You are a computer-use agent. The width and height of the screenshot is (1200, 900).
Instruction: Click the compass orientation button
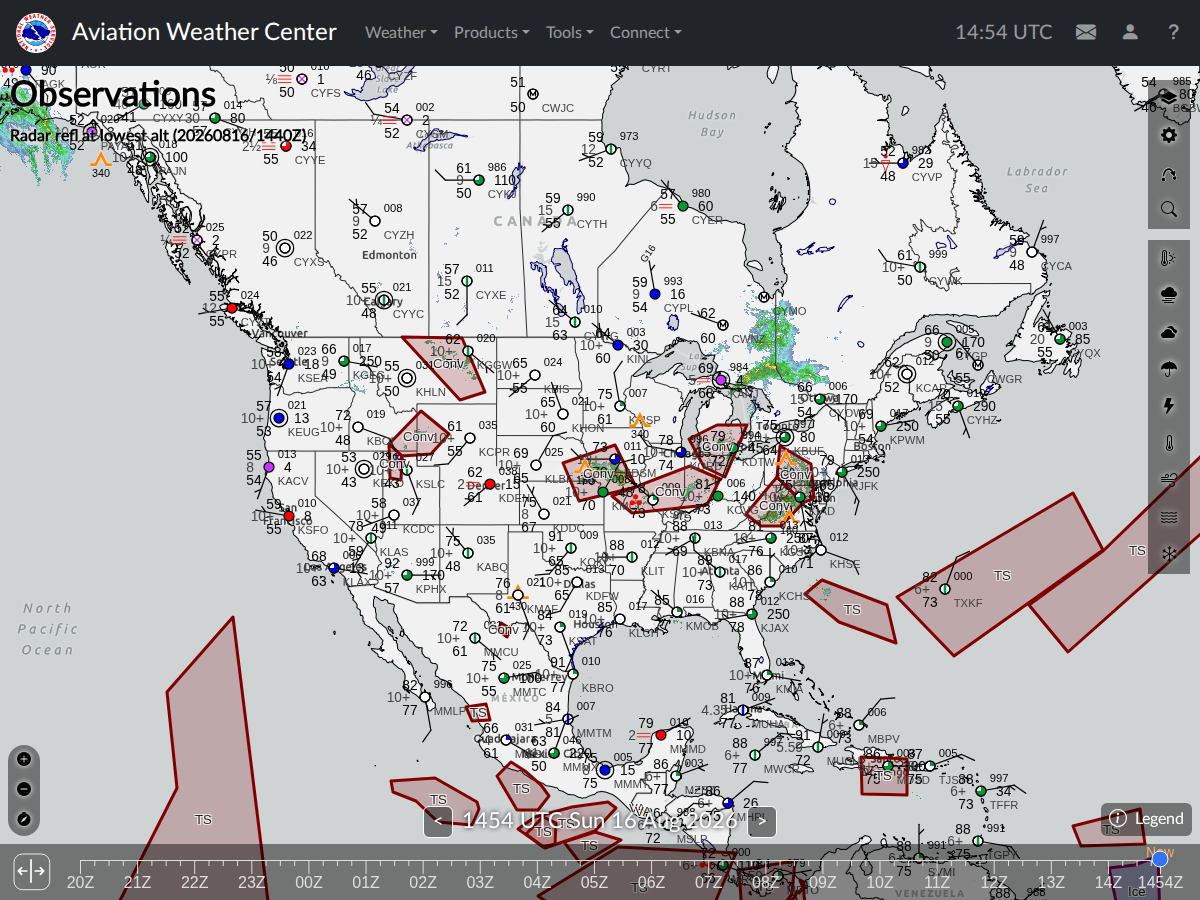24,820
